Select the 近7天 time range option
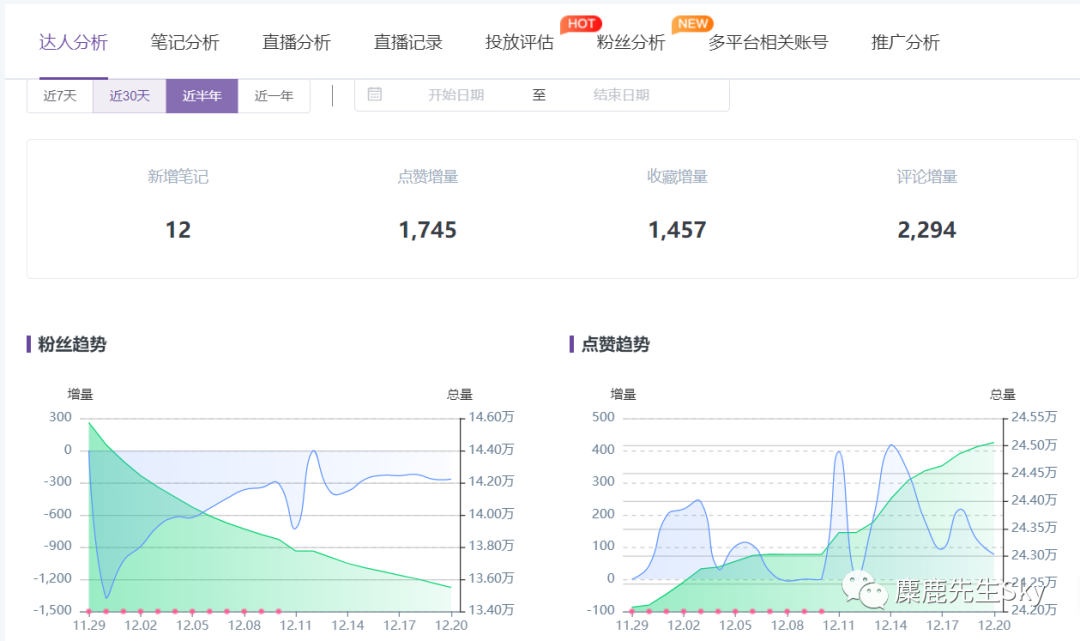The height and width of the screenshot is (641, 1080). [x=60, y=93]
